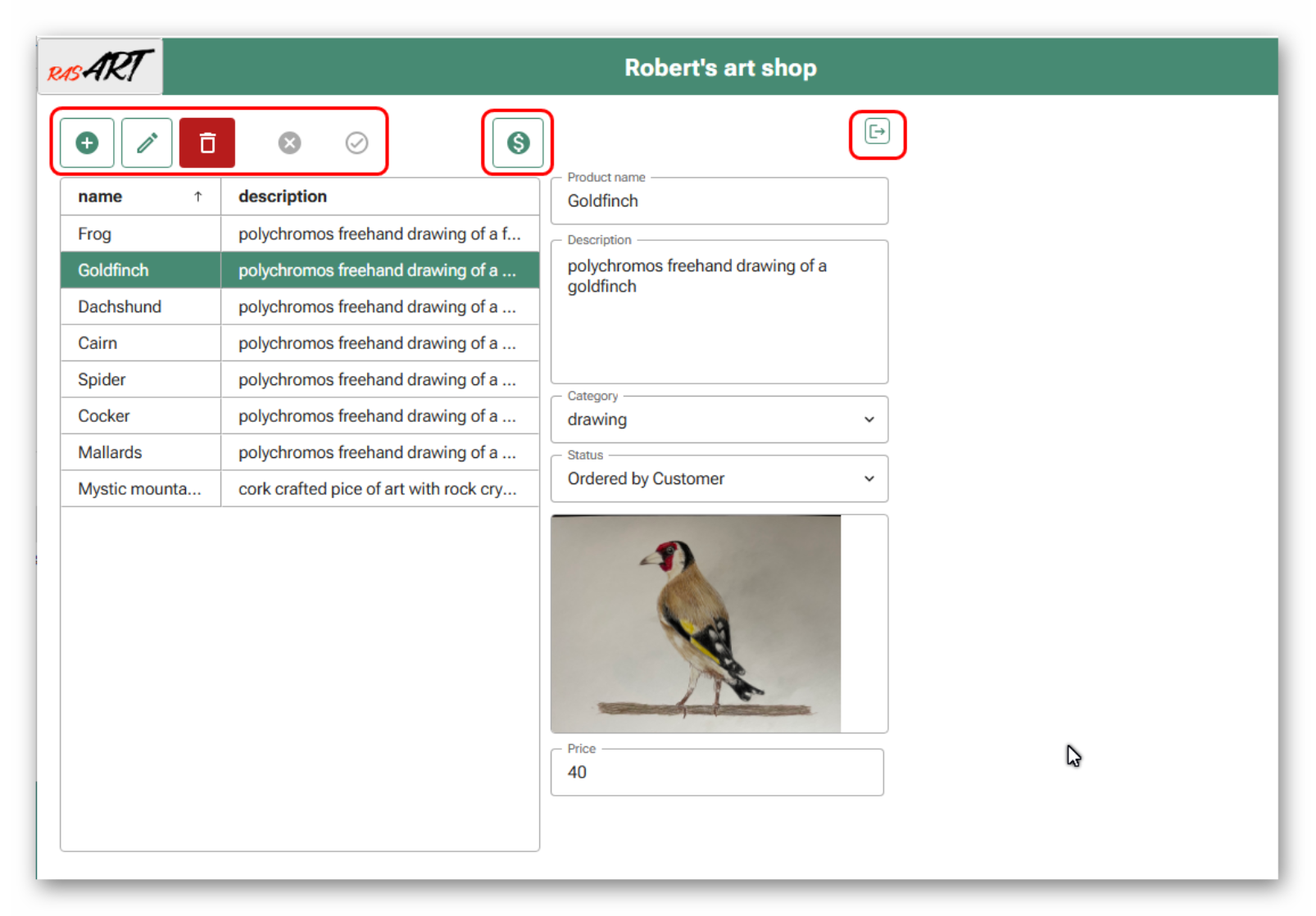This screenshot has width=1316, height=916.
Task: Open the goldfinch drawing image
Action: click(696, 624)
